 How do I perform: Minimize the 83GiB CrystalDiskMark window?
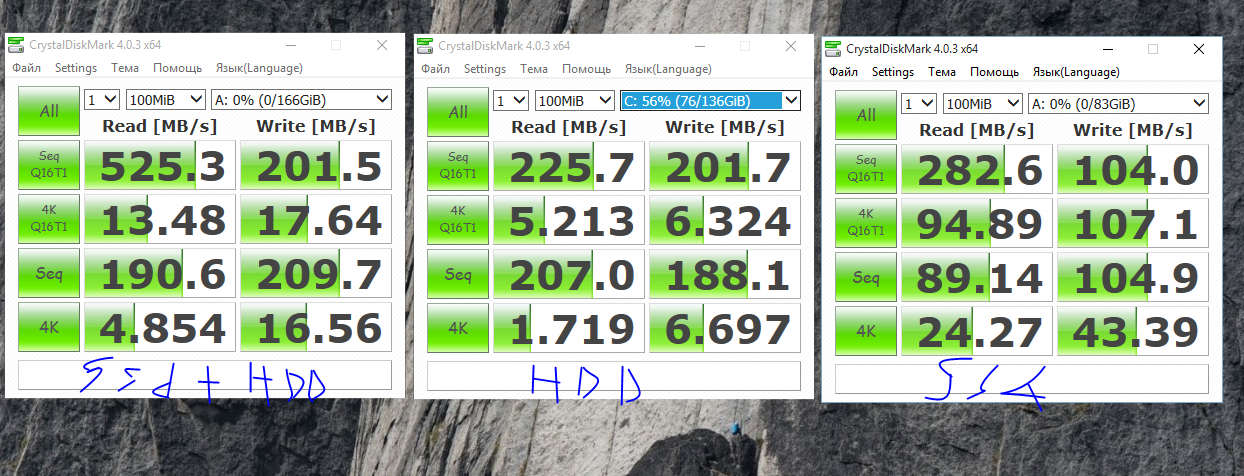point(1107,49)
